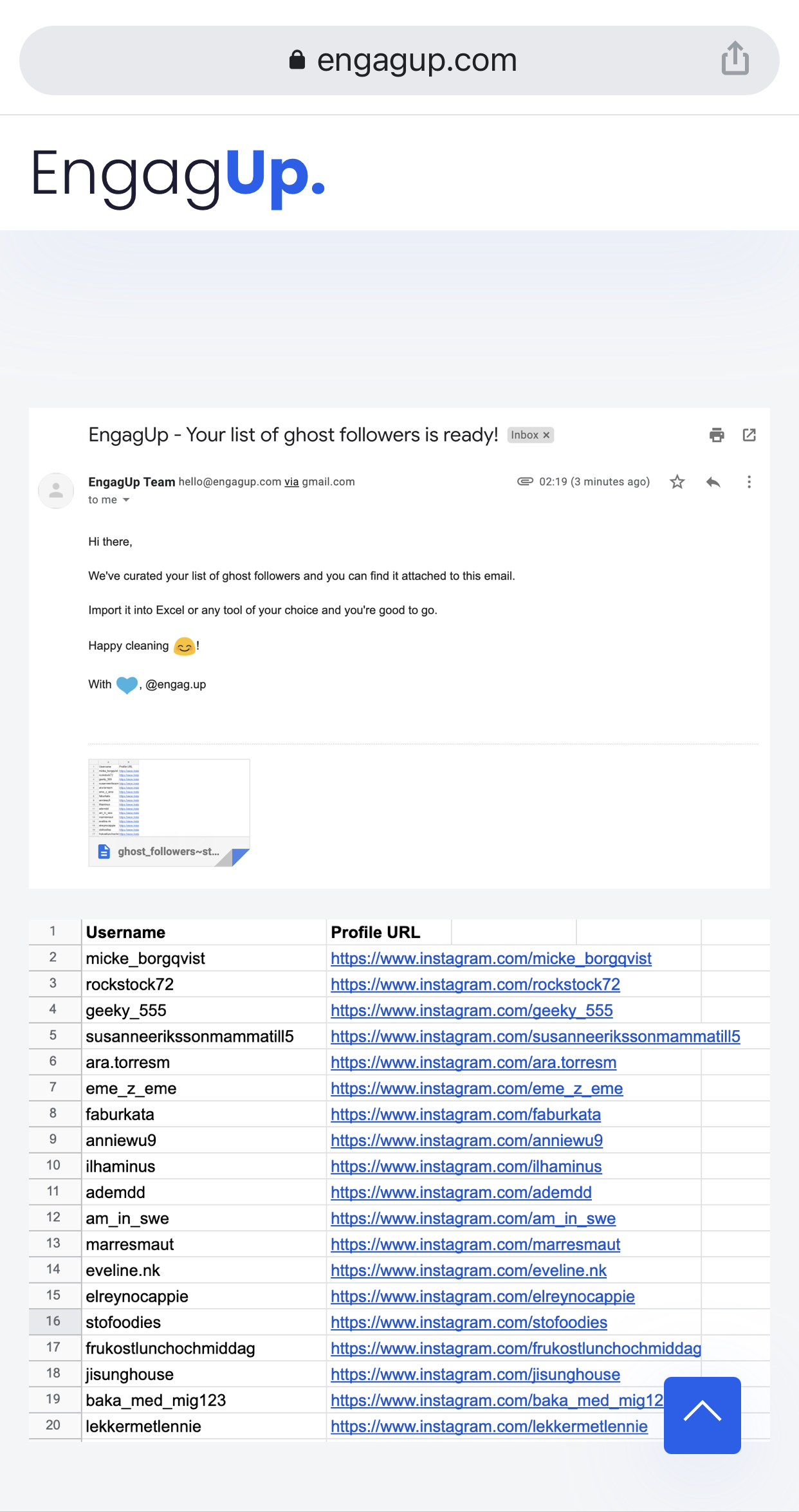
Task: Open micke_borgqvist Instagram profile link
Action: tap(490, 959)
